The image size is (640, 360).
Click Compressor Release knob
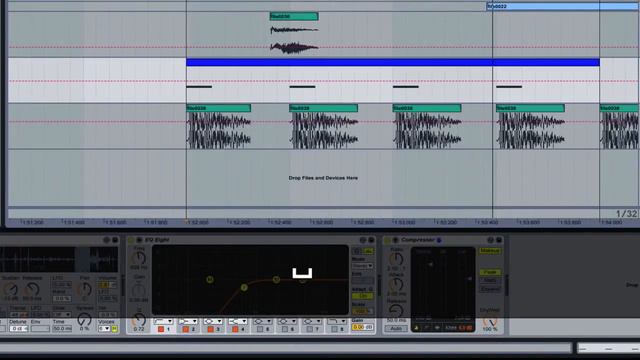tap(396, 311)
